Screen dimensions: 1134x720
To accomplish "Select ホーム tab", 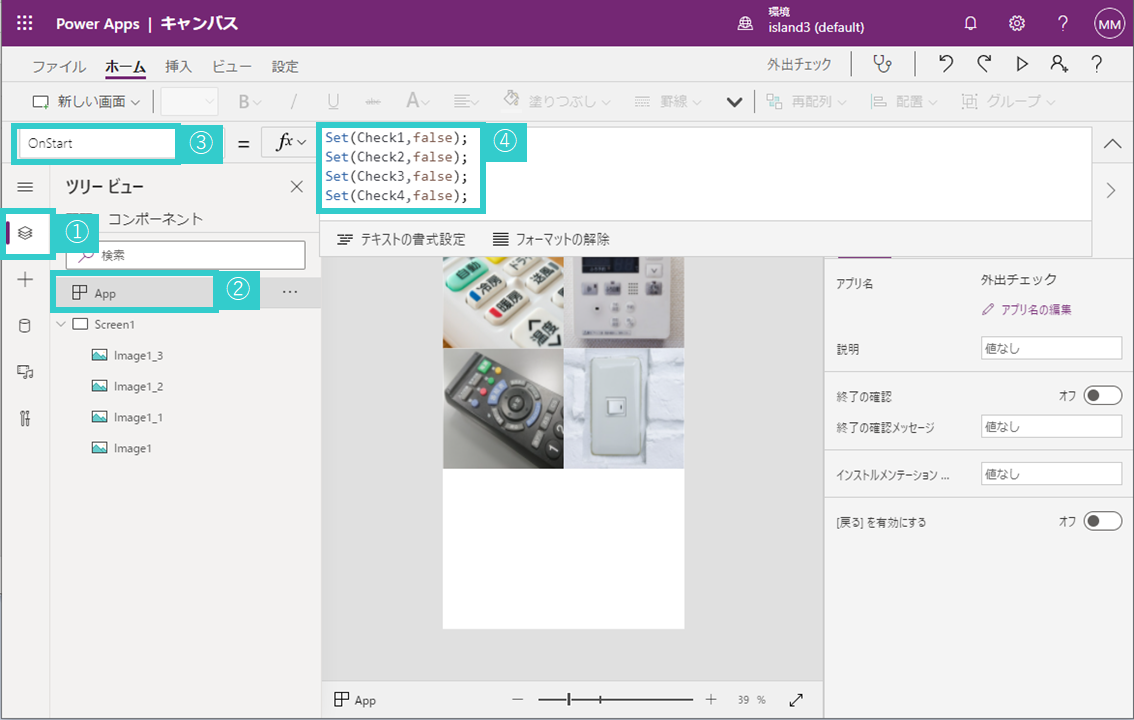I will tap(125, 67).
